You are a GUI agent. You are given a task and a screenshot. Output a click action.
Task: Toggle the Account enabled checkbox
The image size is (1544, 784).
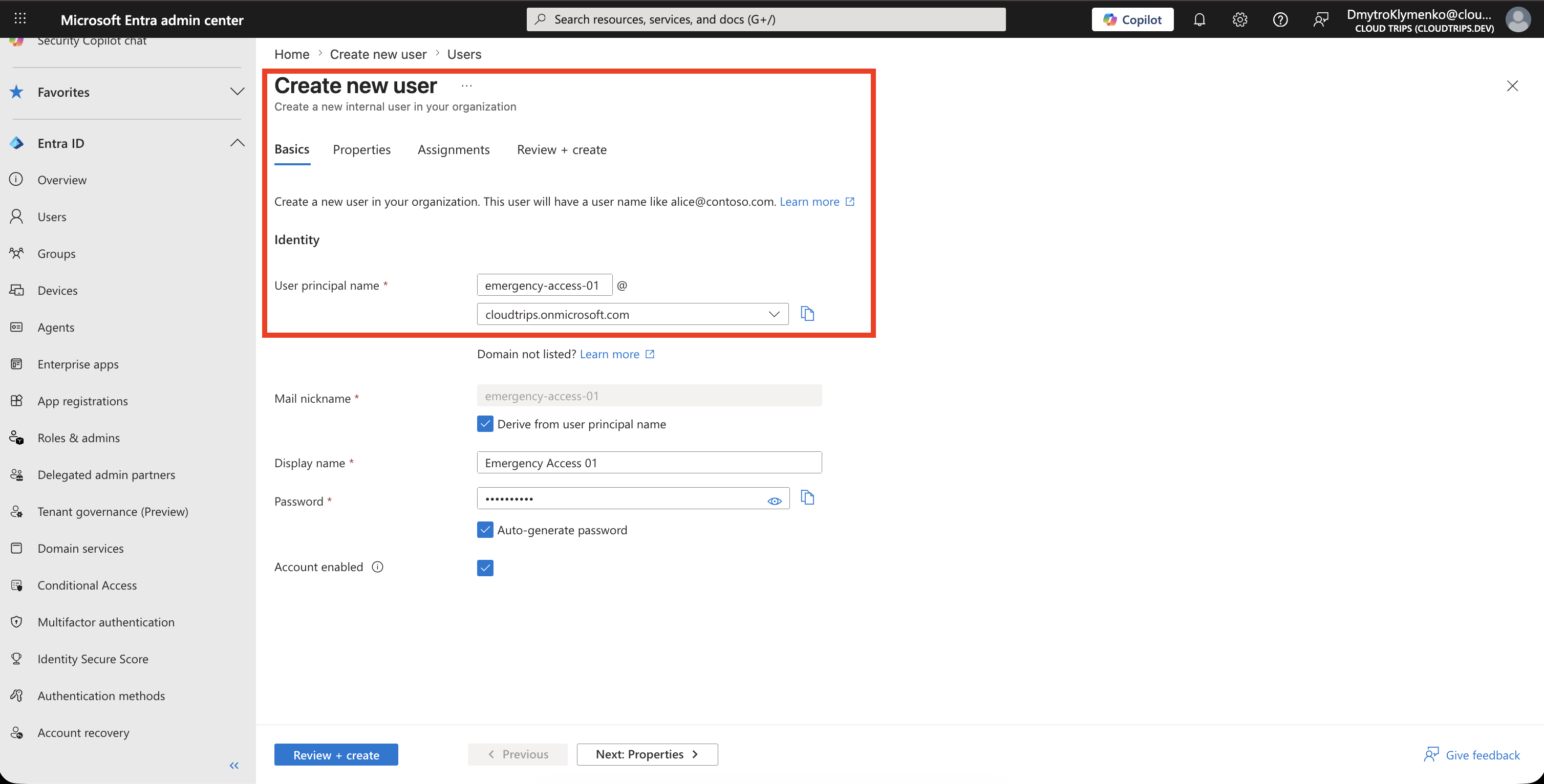point(485,568)
